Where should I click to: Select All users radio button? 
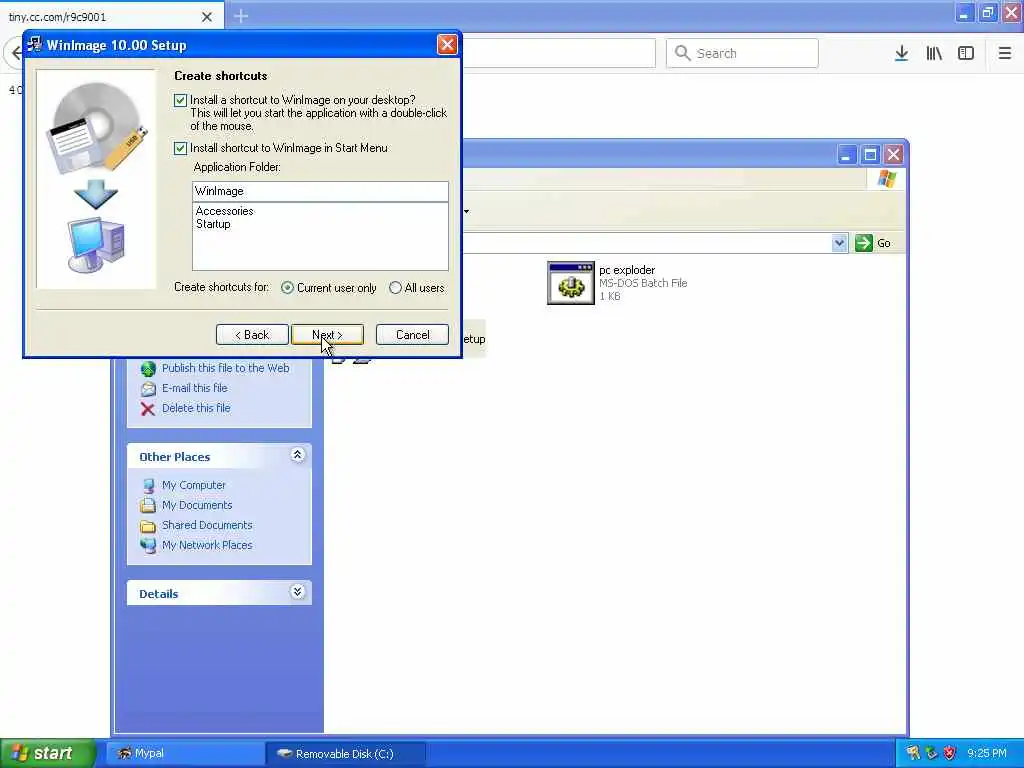[395, 288]
